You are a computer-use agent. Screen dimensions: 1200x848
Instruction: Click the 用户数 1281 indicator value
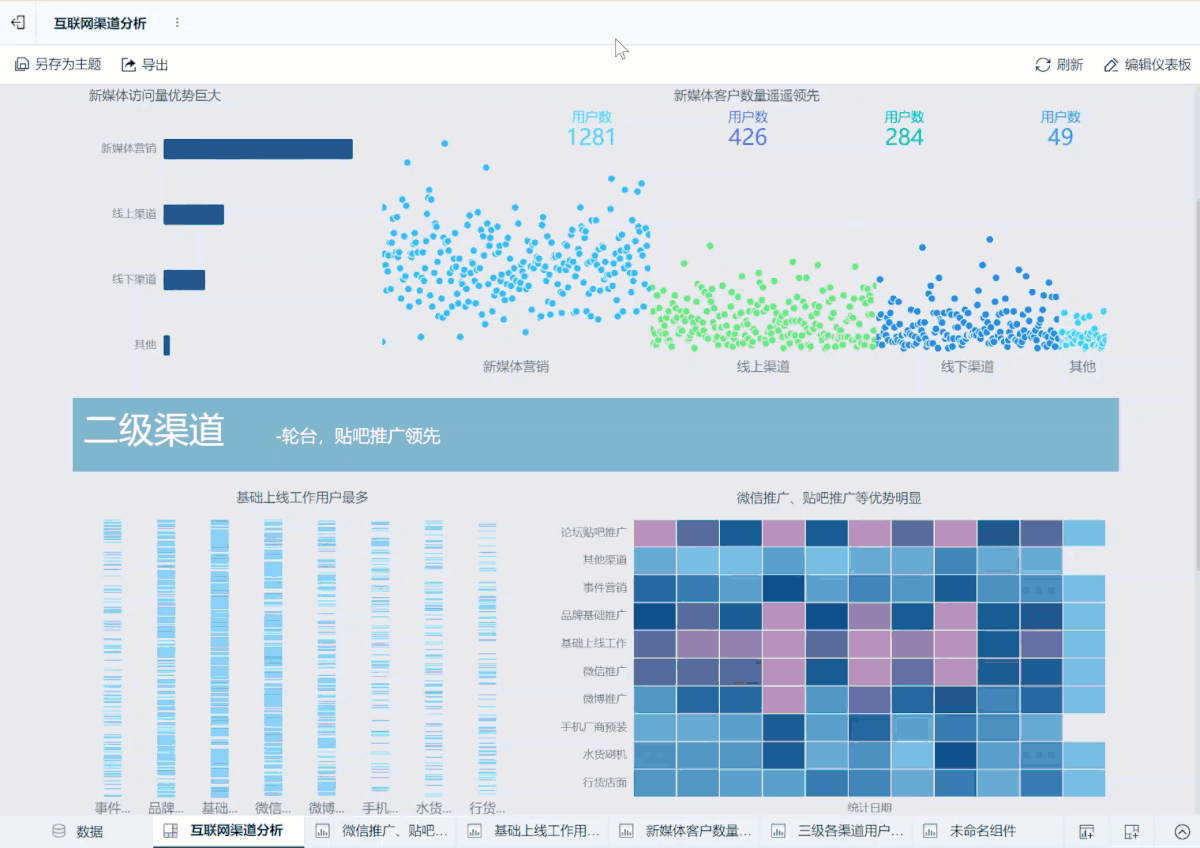click(591, 137)
